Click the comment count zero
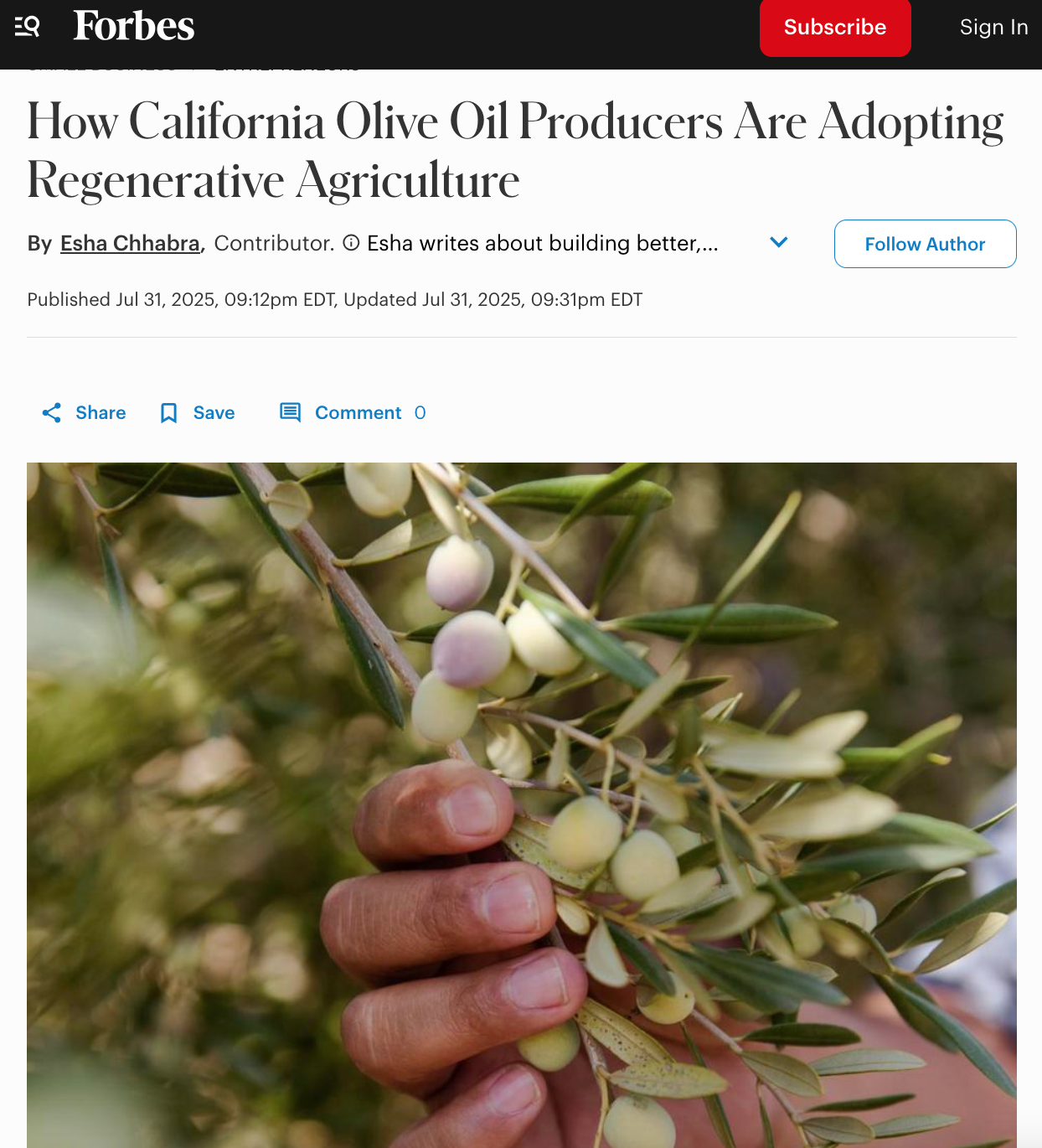This screenshot has width=1042, height=1148. (x=420, y=413)
